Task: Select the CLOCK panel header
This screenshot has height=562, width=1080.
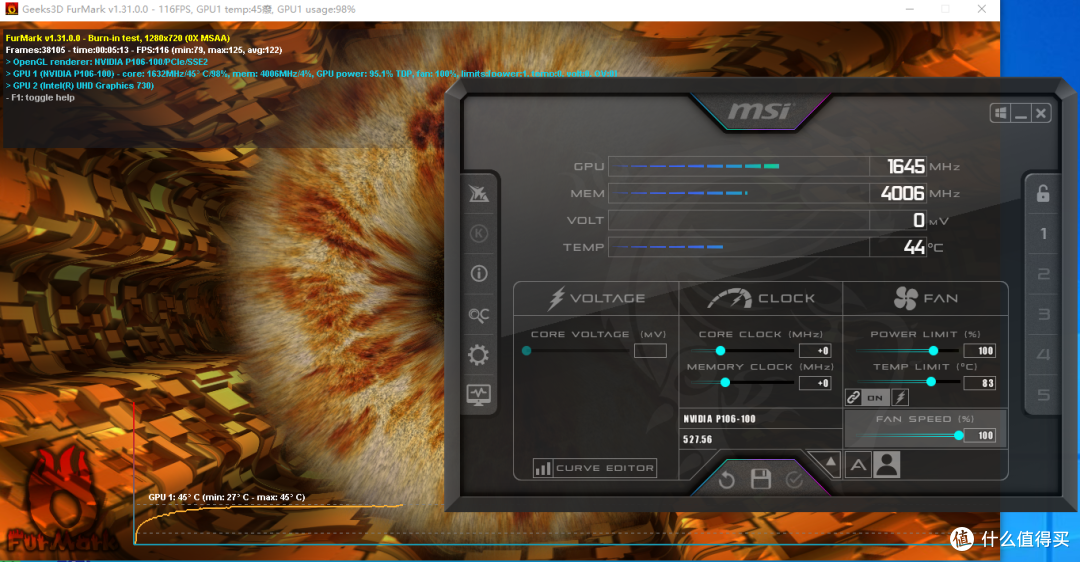Action: click(761, 298)
